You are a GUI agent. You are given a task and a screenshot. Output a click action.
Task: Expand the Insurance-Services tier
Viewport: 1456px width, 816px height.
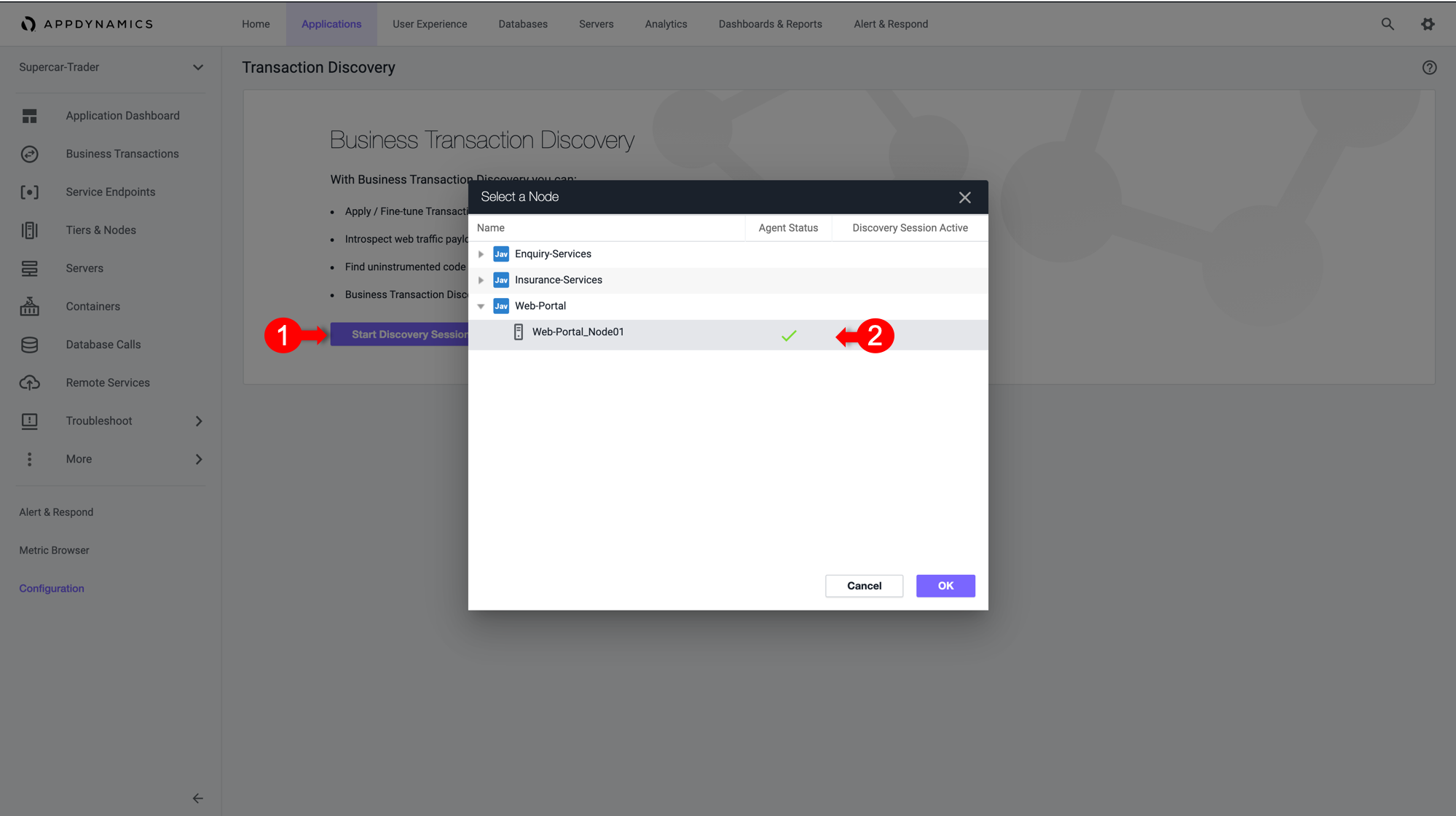[481, 280]
